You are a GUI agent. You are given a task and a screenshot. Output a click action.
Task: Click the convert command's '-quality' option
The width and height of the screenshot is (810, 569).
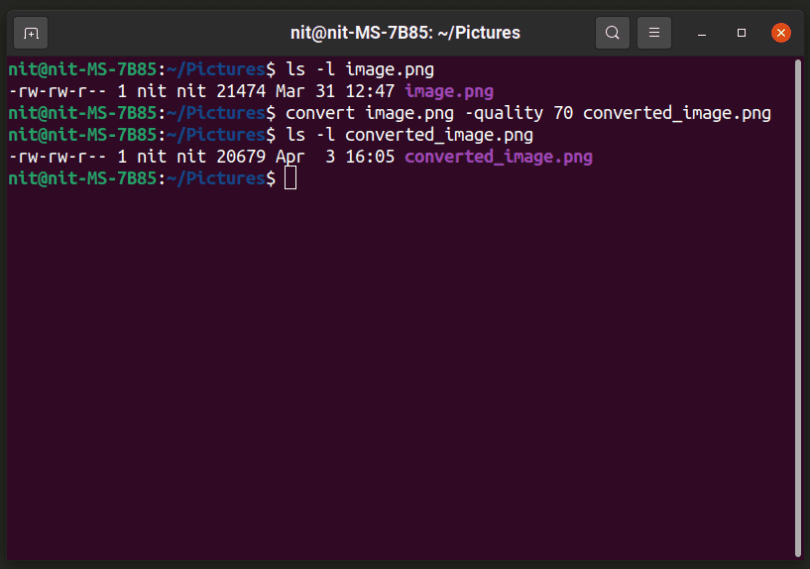504,113
